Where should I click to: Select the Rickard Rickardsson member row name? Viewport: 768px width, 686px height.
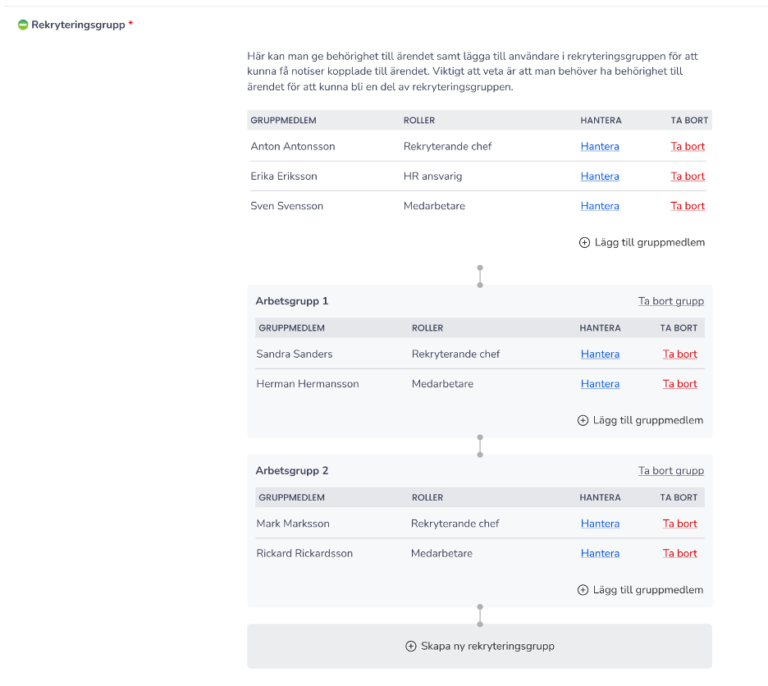tap(304, 554)
